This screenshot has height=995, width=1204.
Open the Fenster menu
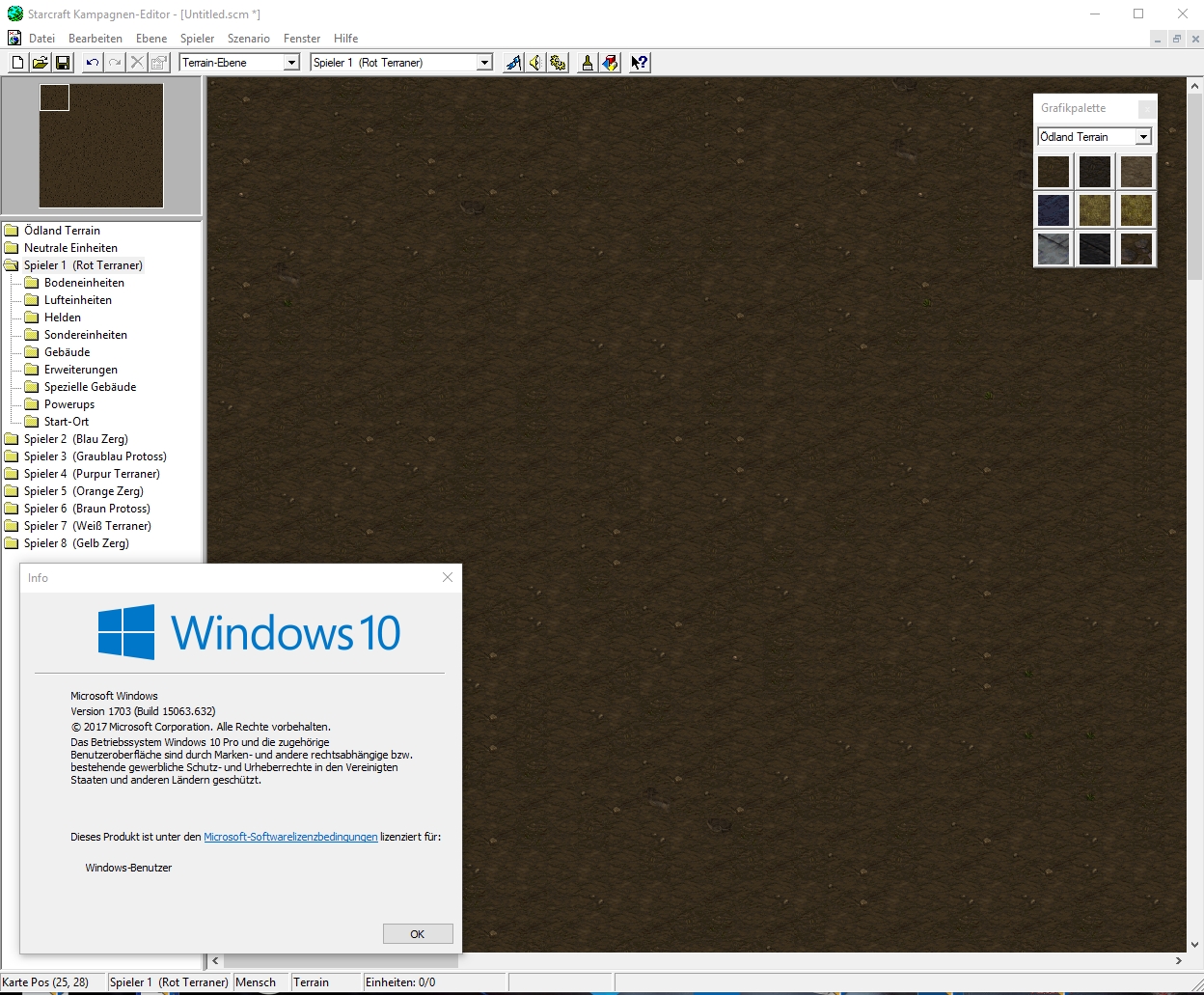pos(302,39)
